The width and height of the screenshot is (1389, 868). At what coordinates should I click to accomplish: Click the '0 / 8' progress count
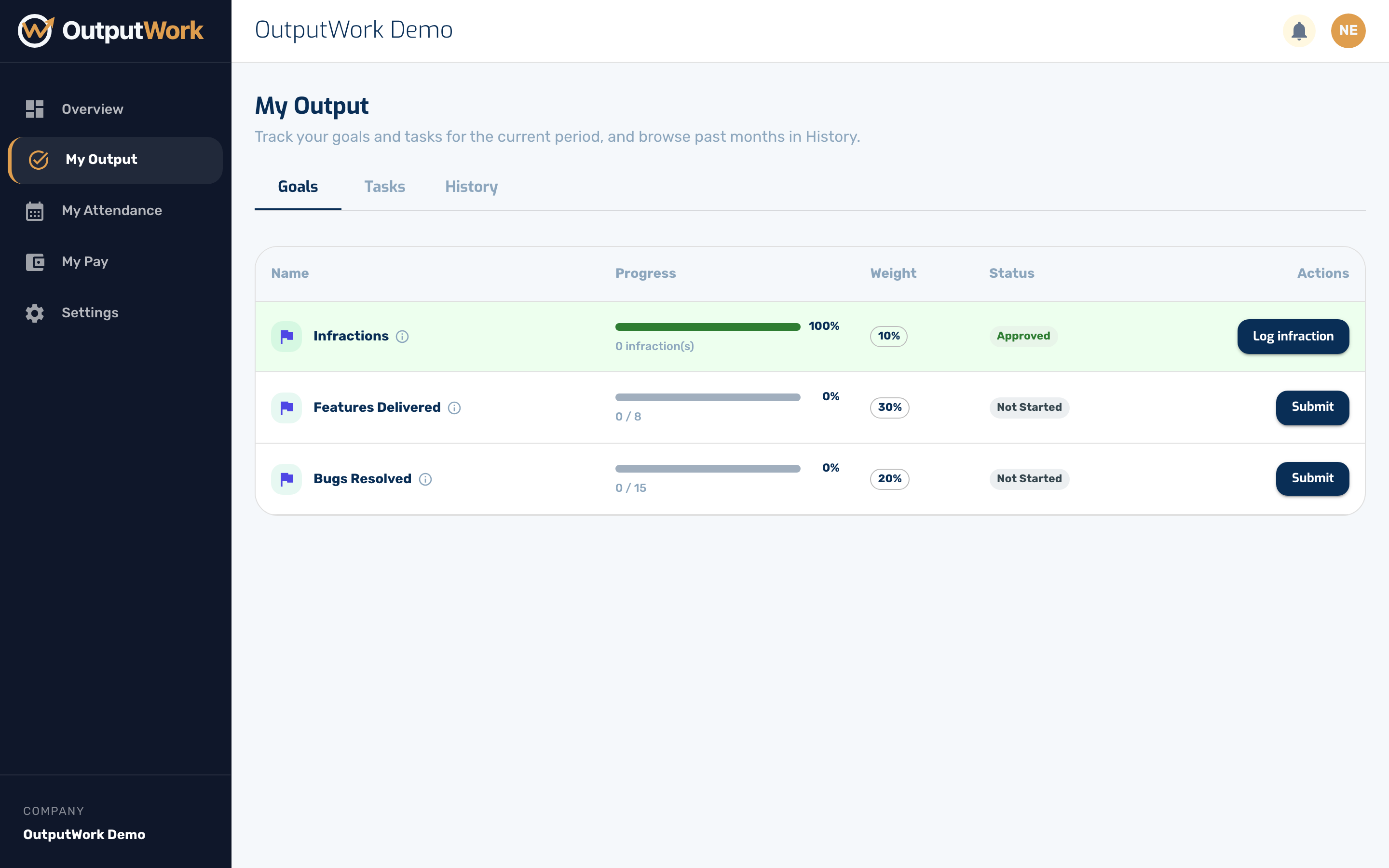(x=628, y=417)
